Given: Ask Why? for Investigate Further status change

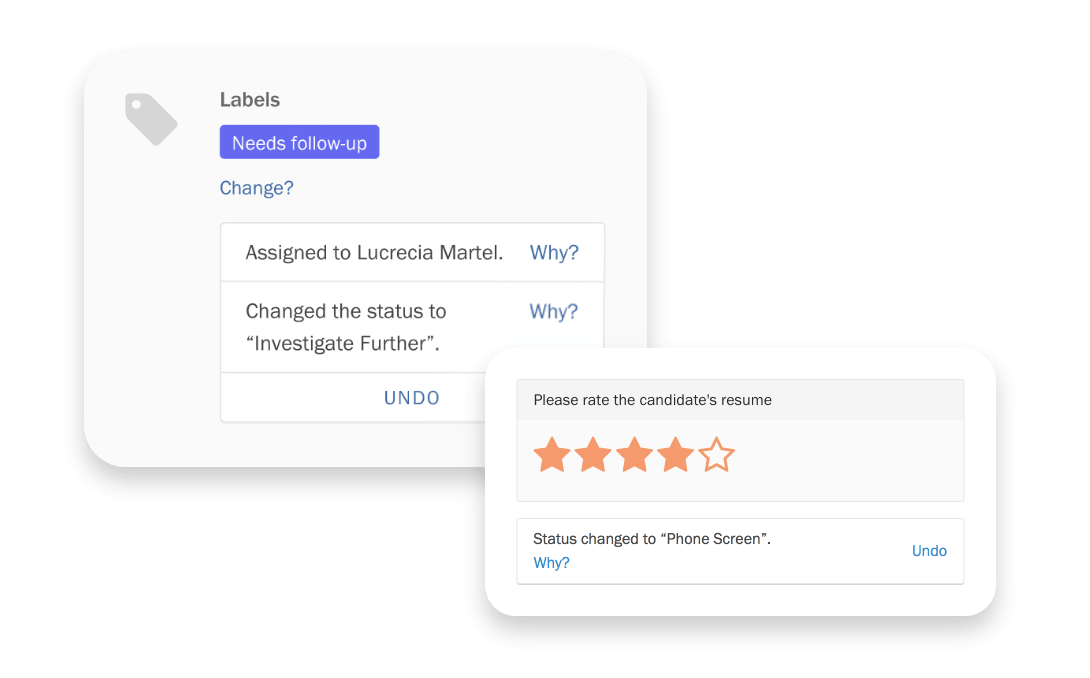Looking at the screenshot, I should click(x=554, y=312).
